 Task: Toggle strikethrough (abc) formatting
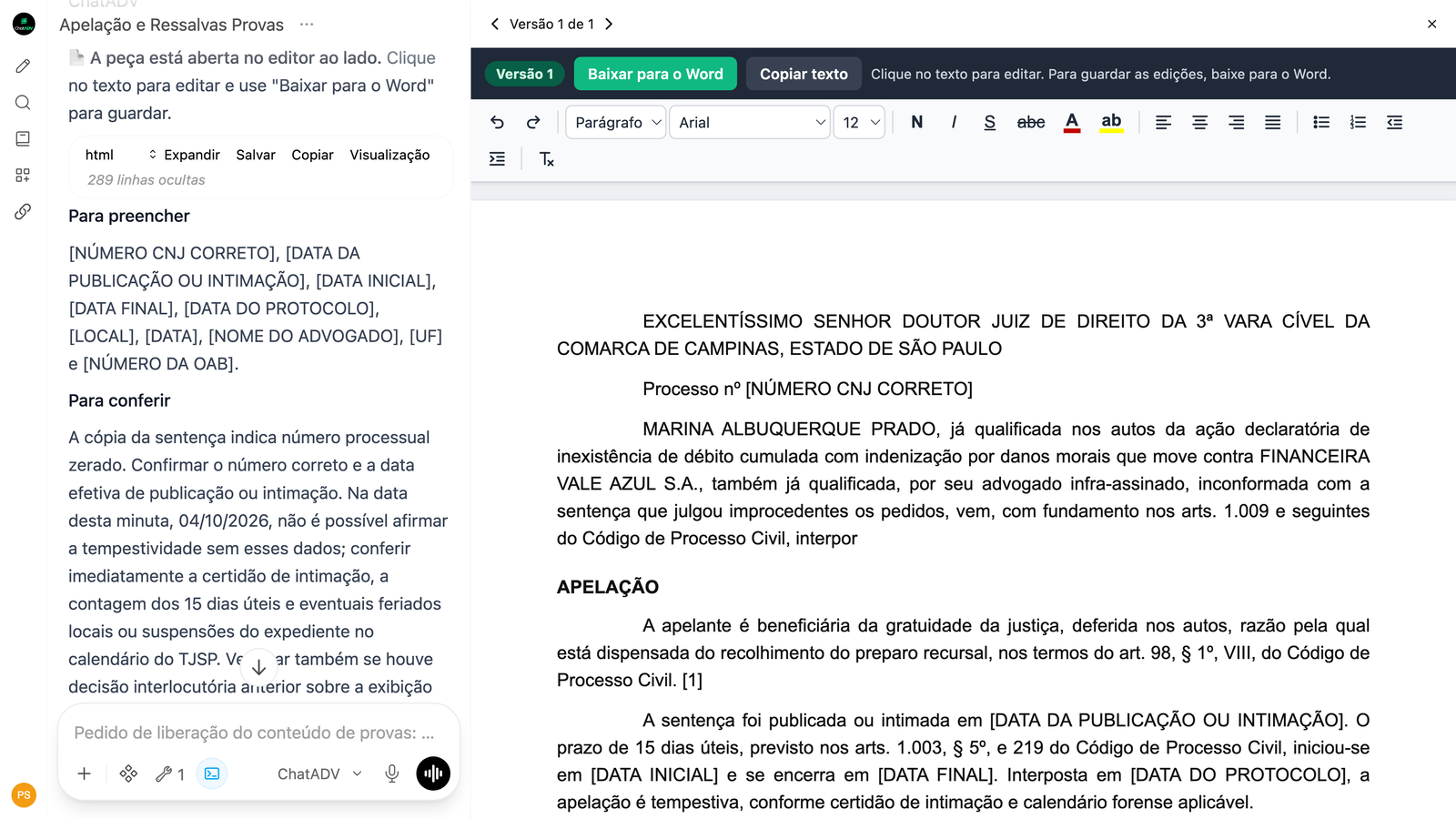(x=1031, y=122)
